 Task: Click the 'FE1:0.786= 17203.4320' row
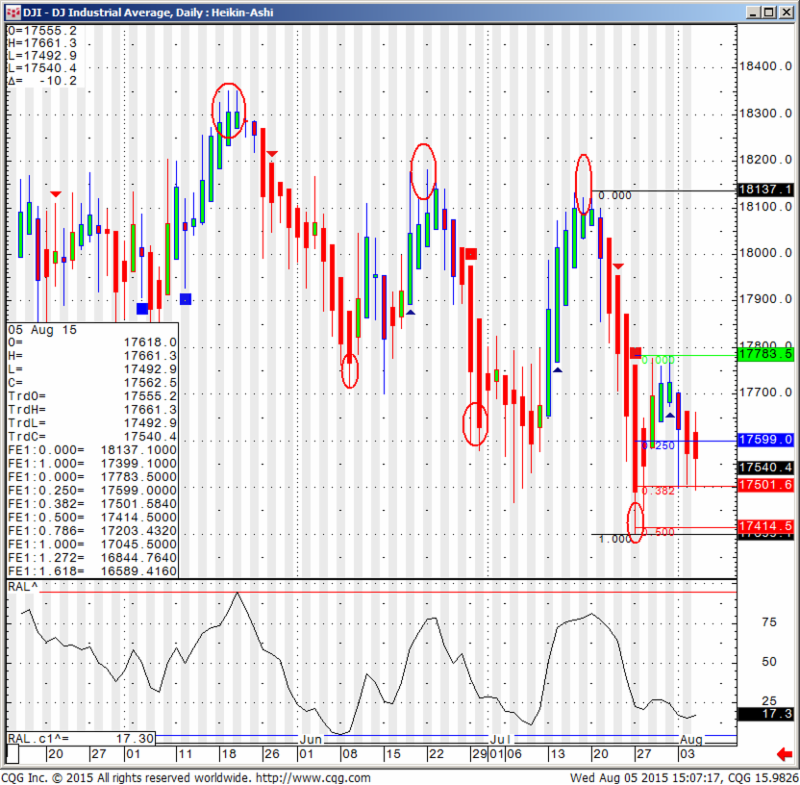tap(92, 531)
